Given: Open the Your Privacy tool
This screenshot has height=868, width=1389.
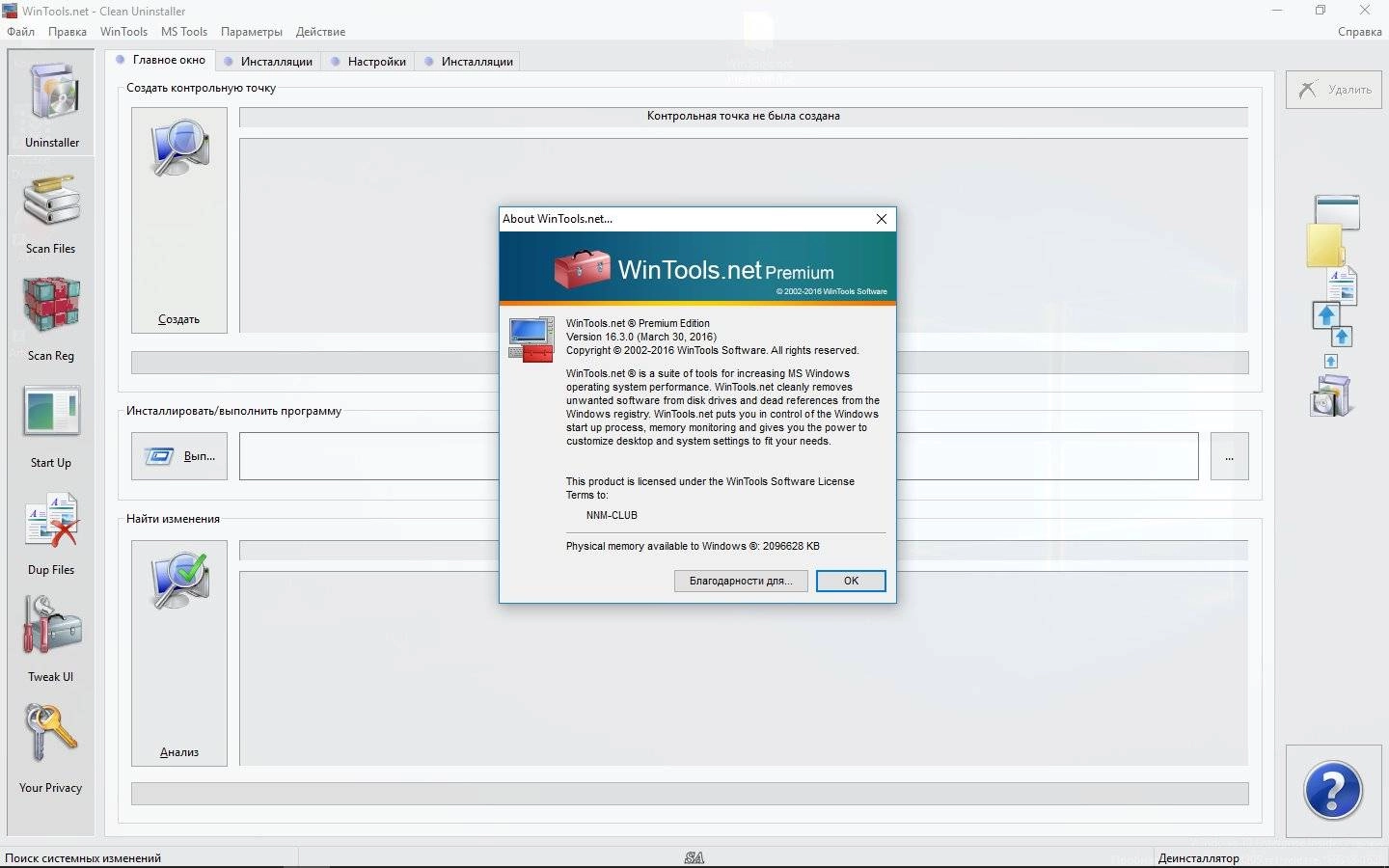Looking at the screenshot, I should 51,748.
